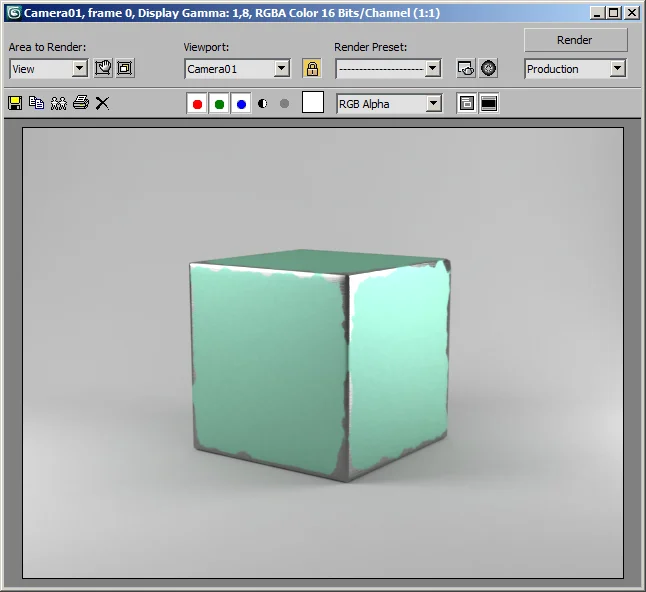Toggle the red channel display
Image resolution: width=646 pixels, height=592 pixels.
[x=197, y=104]
